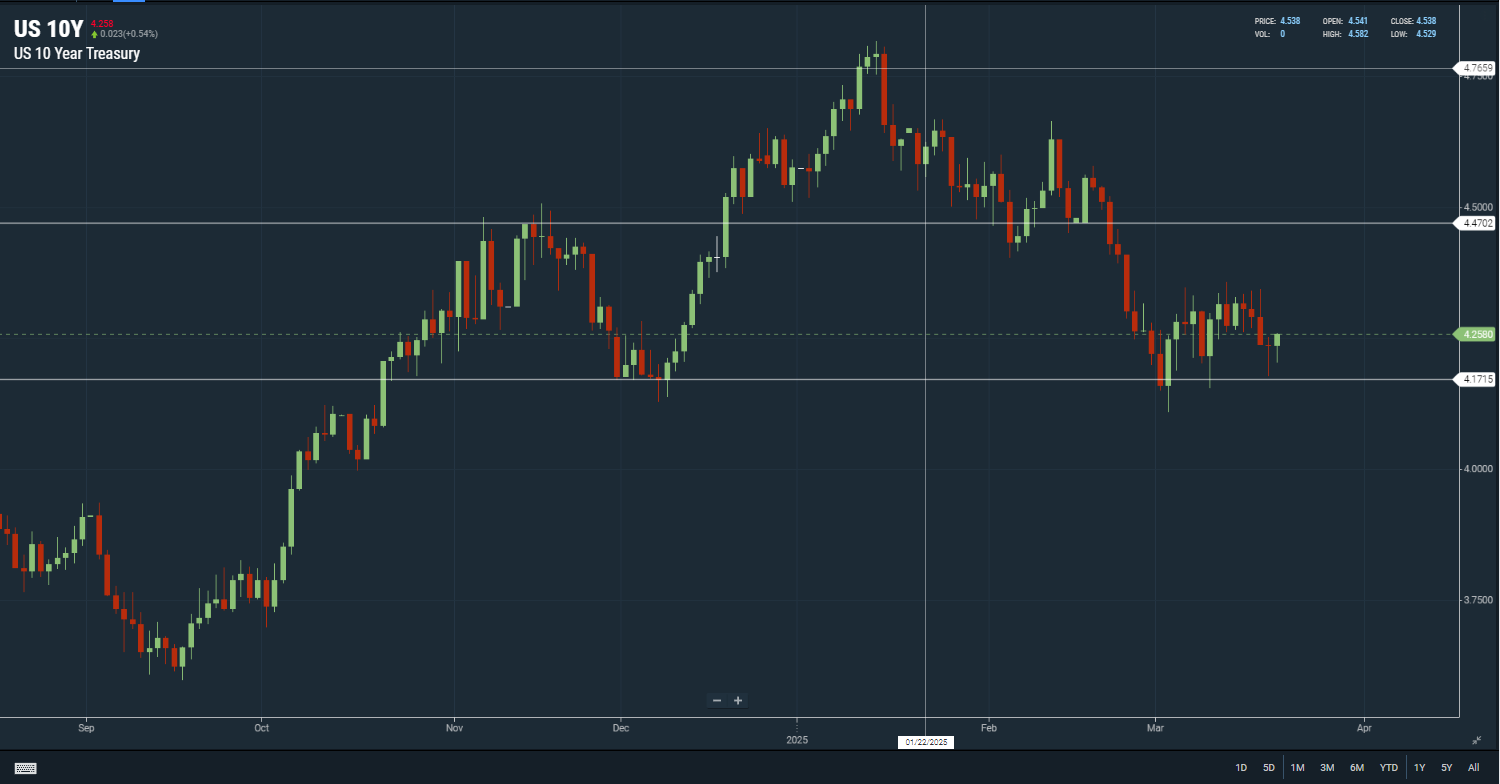
Task: Click the 2025 year label on axis
Action: [x=797, y=740]
